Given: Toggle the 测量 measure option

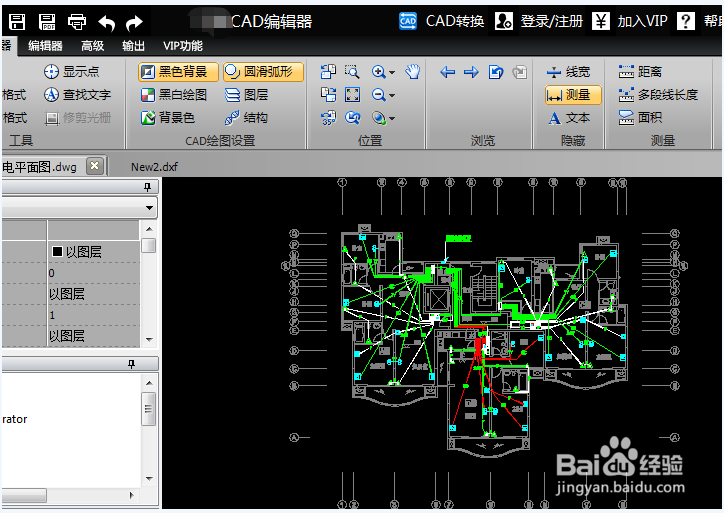Looking at the screenshot, I should coord(573,95).
